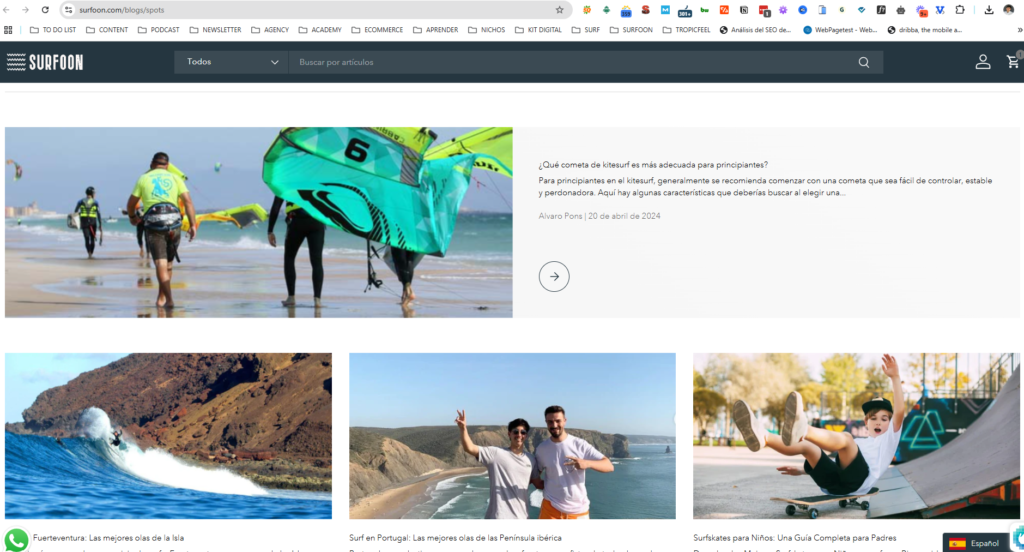1024x552 pixels.
Task: Reload the page in browser
Action: (45, 10)
